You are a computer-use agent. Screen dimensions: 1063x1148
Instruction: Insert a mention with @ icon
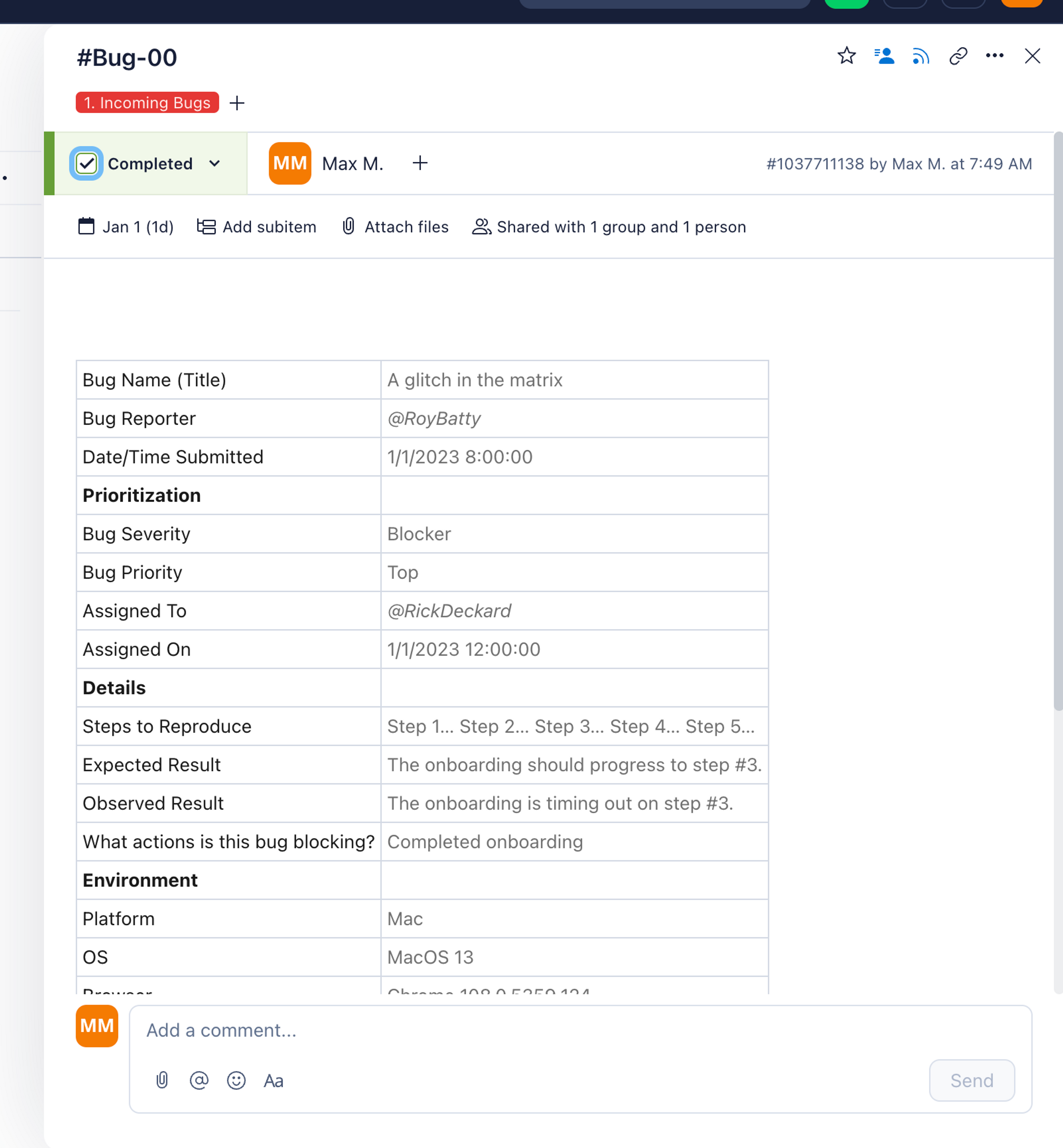[199, 1080]
